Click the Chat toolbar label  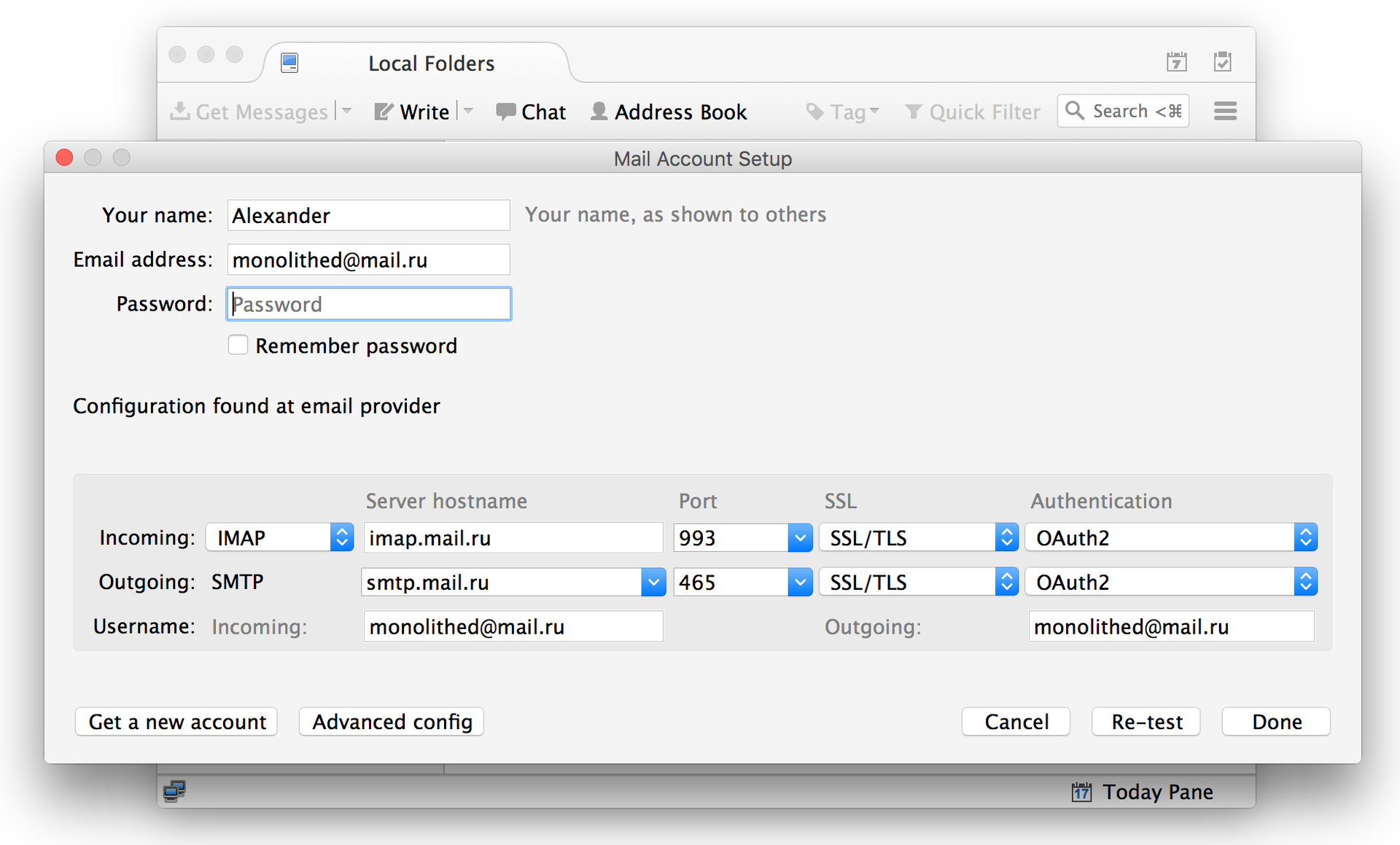click(x=544, y=112)
